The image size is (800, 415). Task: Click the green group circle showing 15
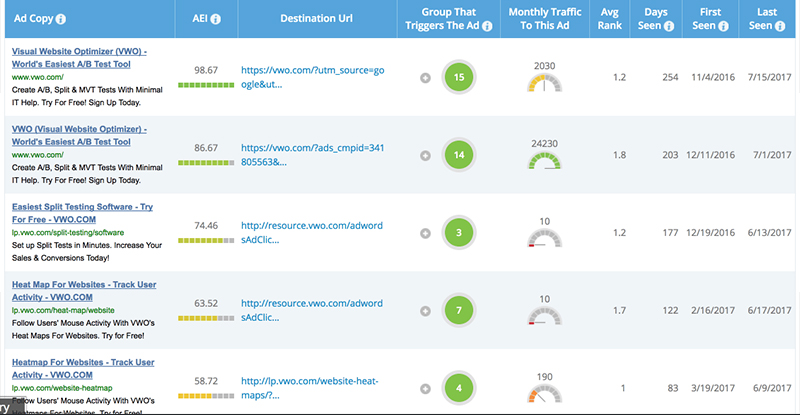pyautogui.click(x=459, y=77)
